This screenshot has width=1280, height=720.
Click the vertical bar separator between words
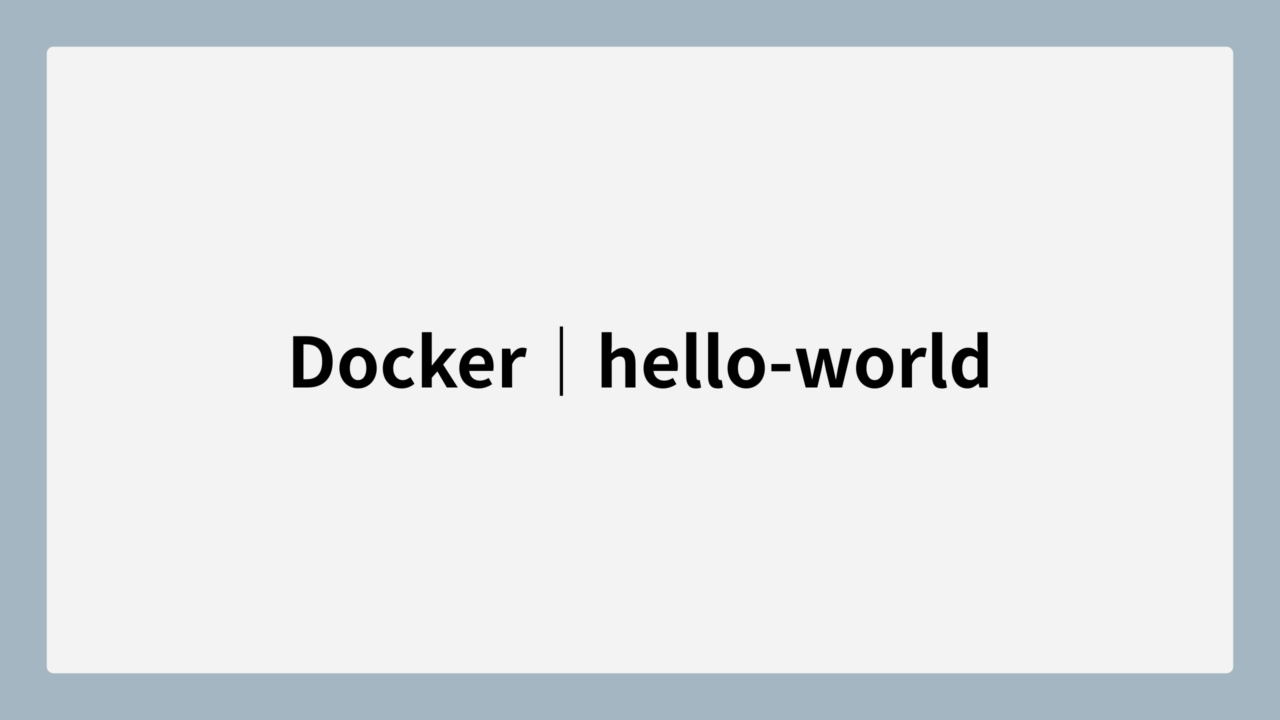[x=561, y=361]
